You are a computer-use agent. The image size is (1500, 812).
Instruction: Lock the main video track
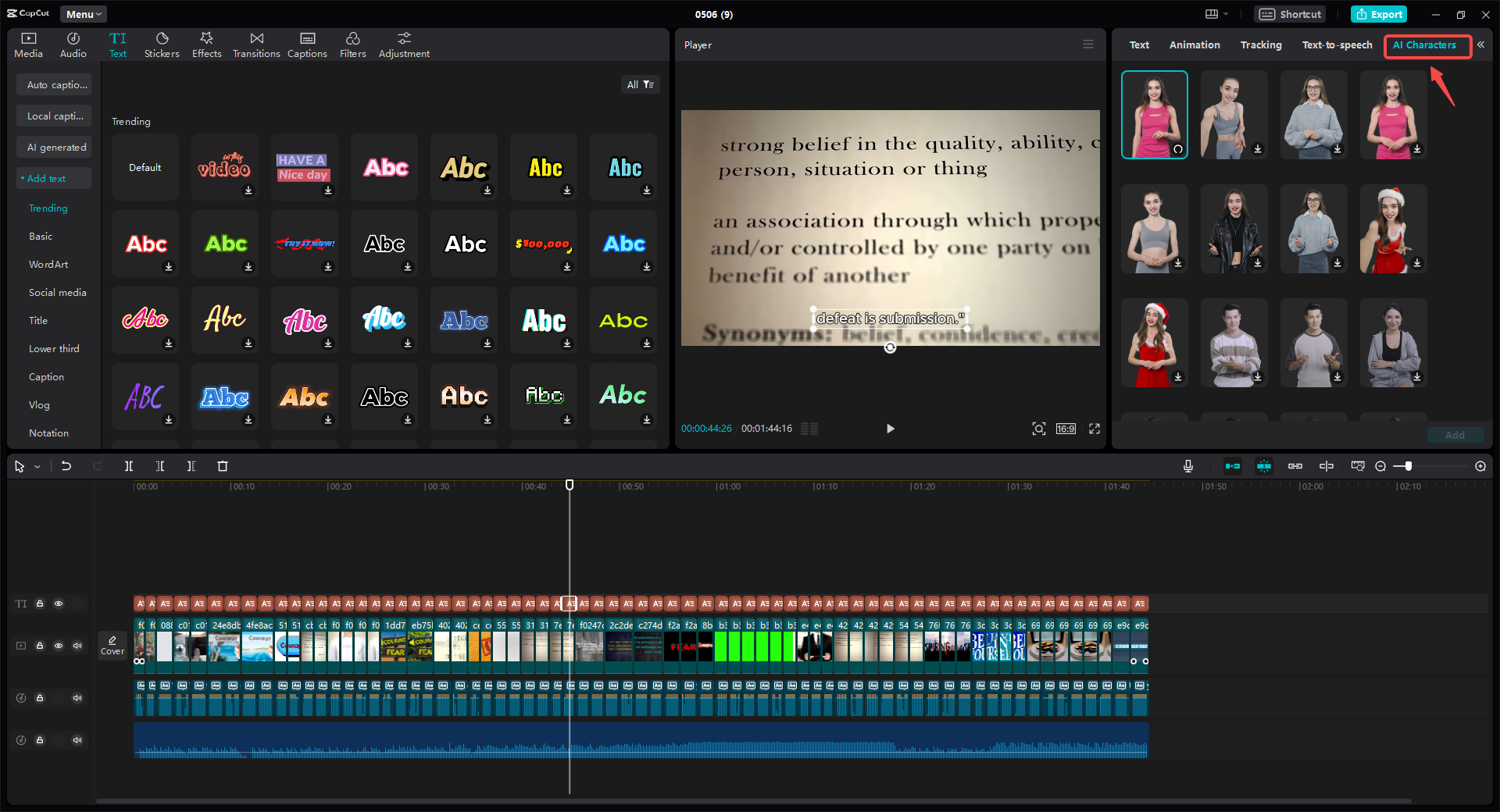(x=40, y=646)
